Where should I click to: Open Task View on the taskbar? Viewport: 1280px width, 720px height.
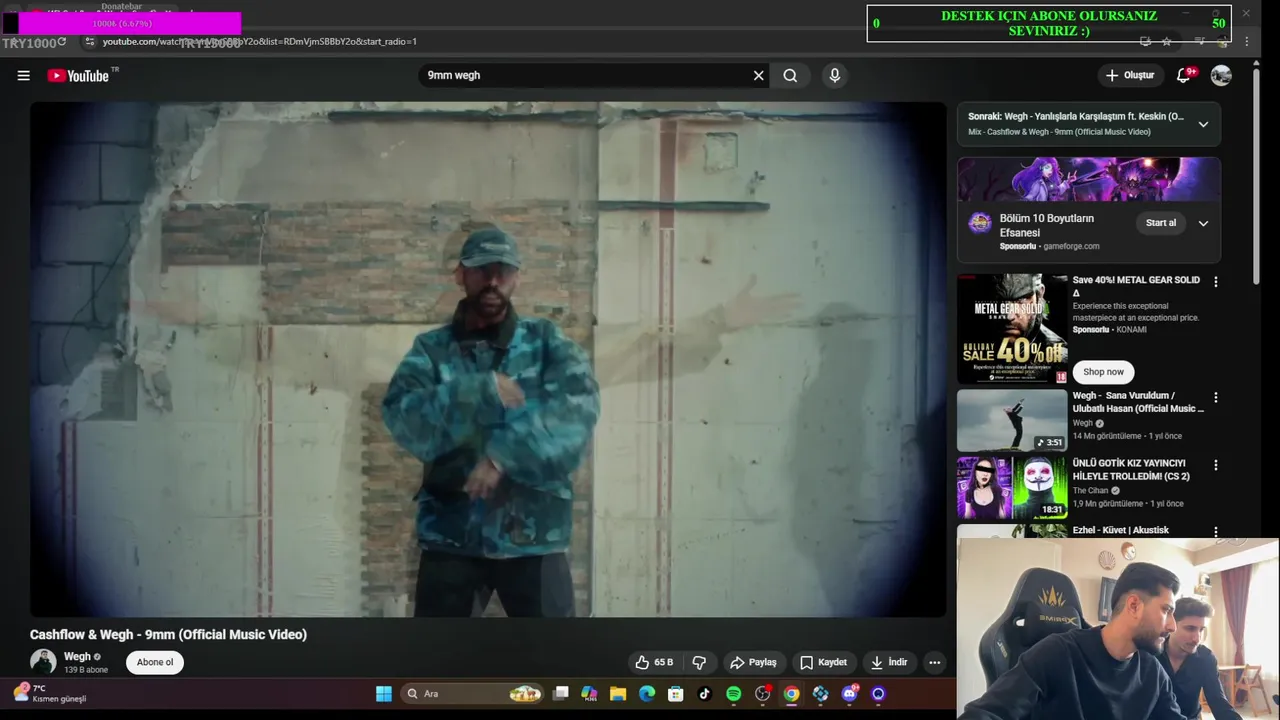coord(561,694)
